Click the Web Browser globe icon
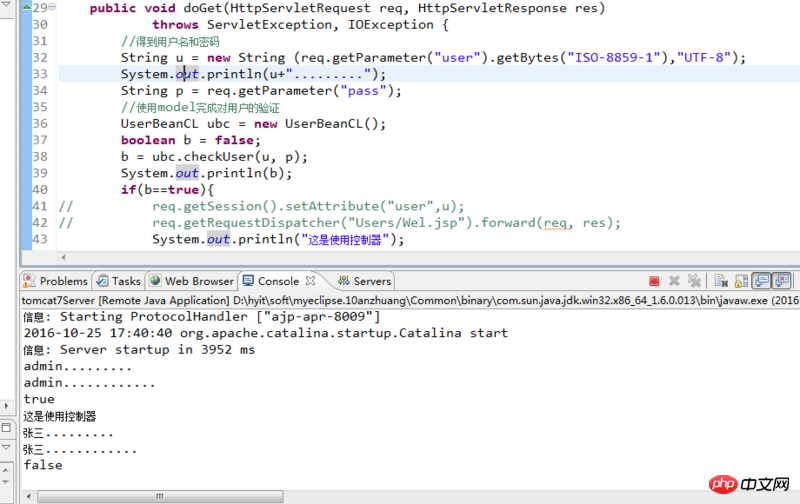Viewport: 800px width, 504px height. pyautogui.click(x=155, y=281)
